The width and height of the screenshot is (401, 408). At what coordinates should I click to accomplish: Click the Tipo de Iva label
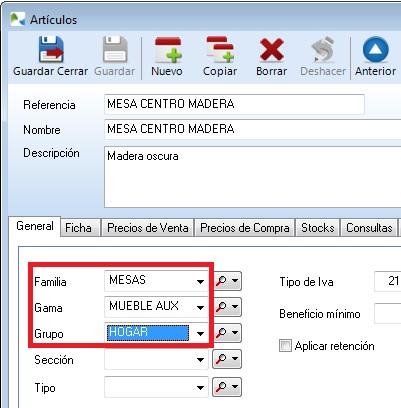coord(306,282)
